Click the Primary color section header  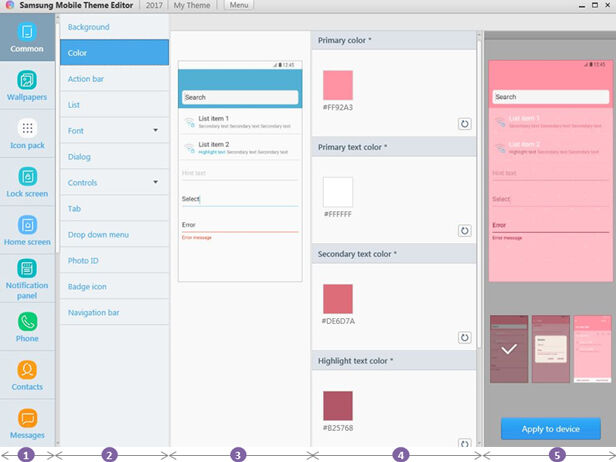394,40
